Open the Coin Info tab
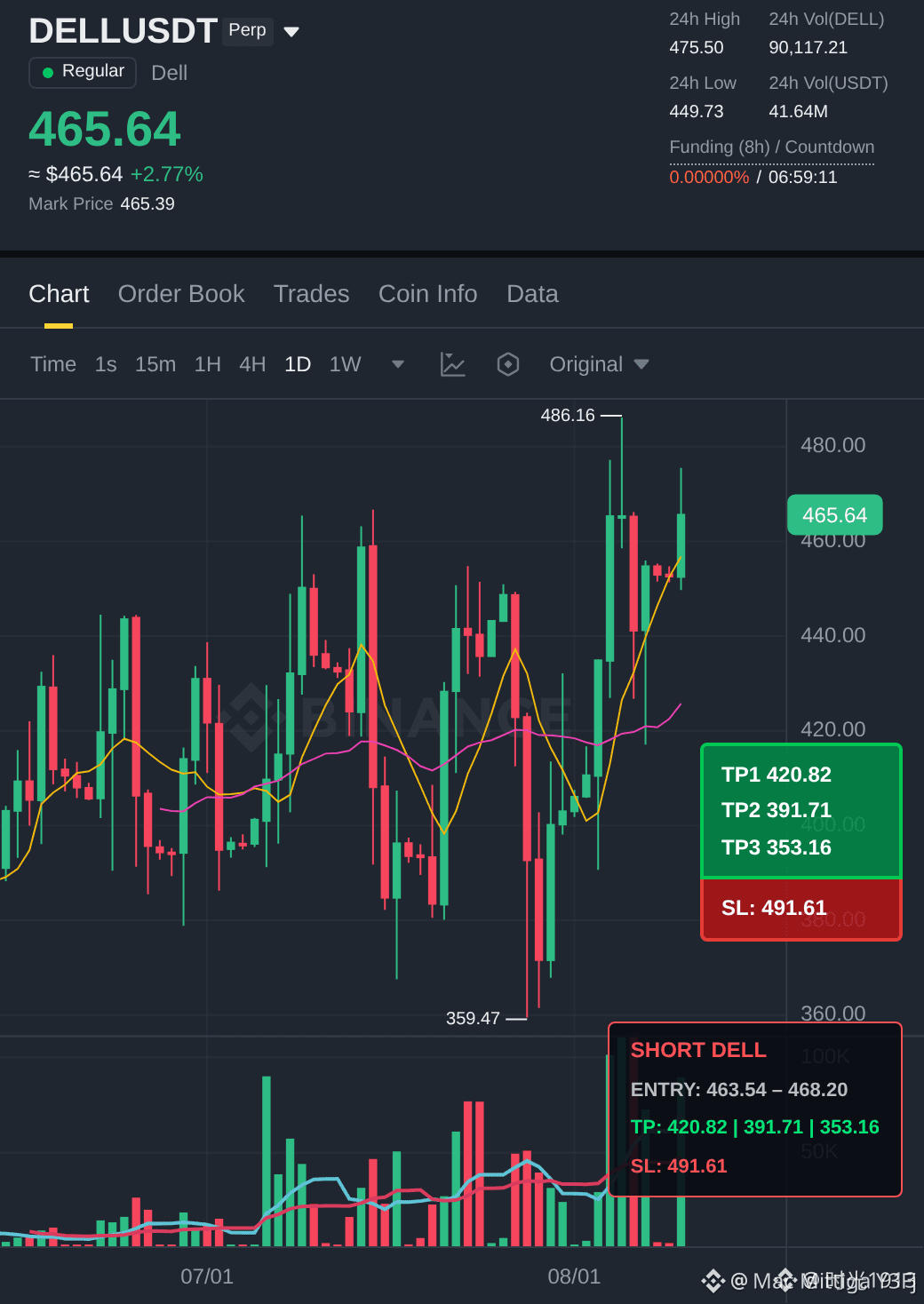Viewport: 924px width, 1304px height. [x=427, y=294]
